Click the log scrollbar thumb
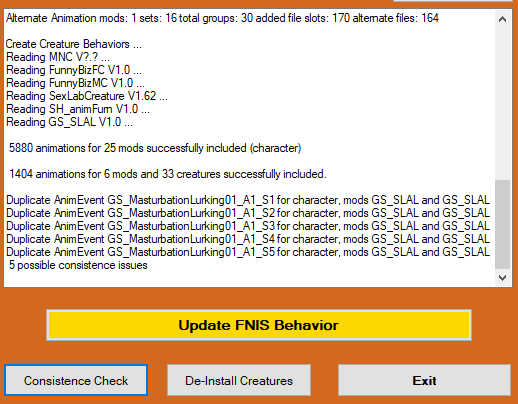518x404 pixels. [x=502, y=224]
